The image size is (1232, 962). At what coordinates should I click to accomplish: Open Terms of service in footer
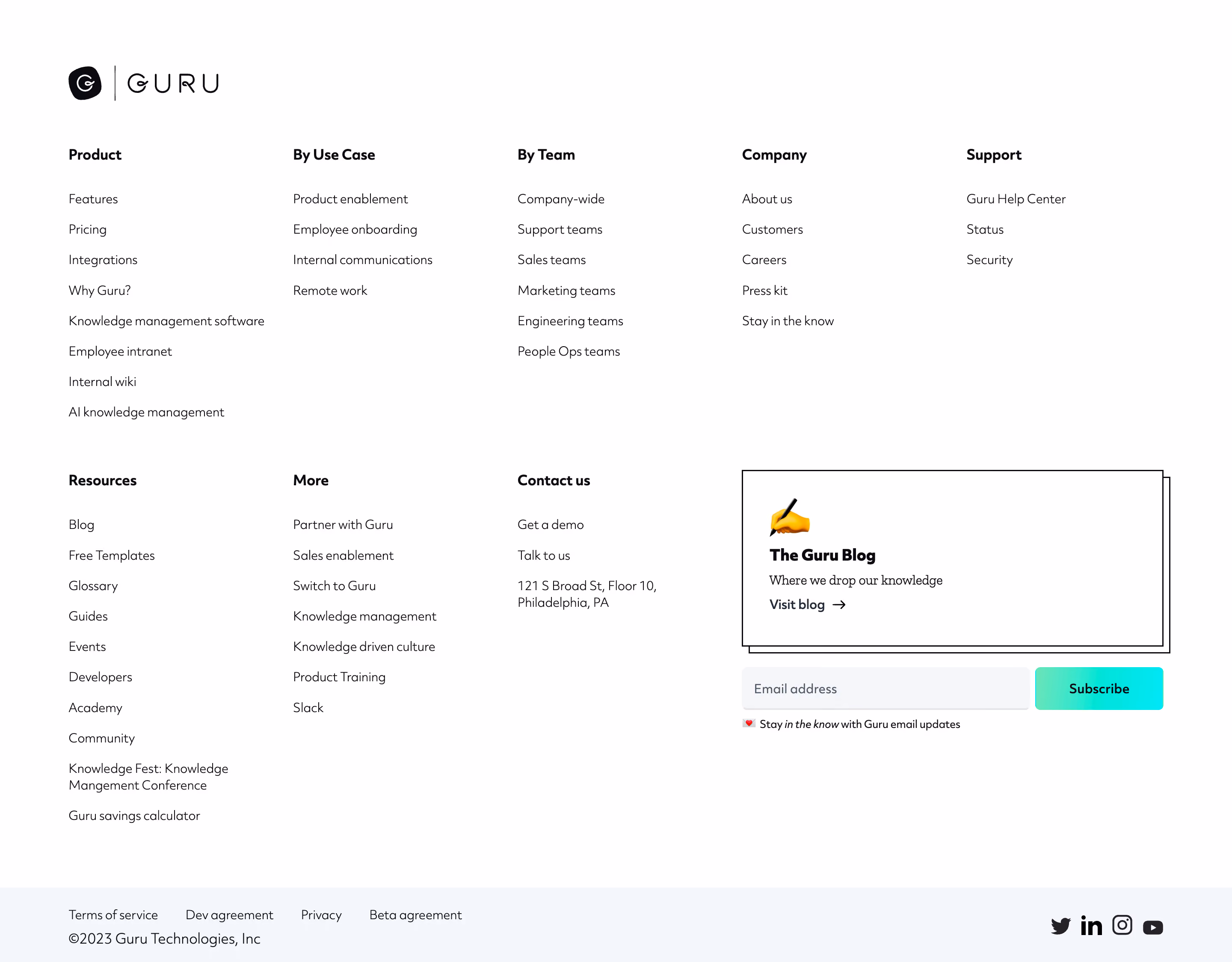pyautogui.click(x=113, y=915)
